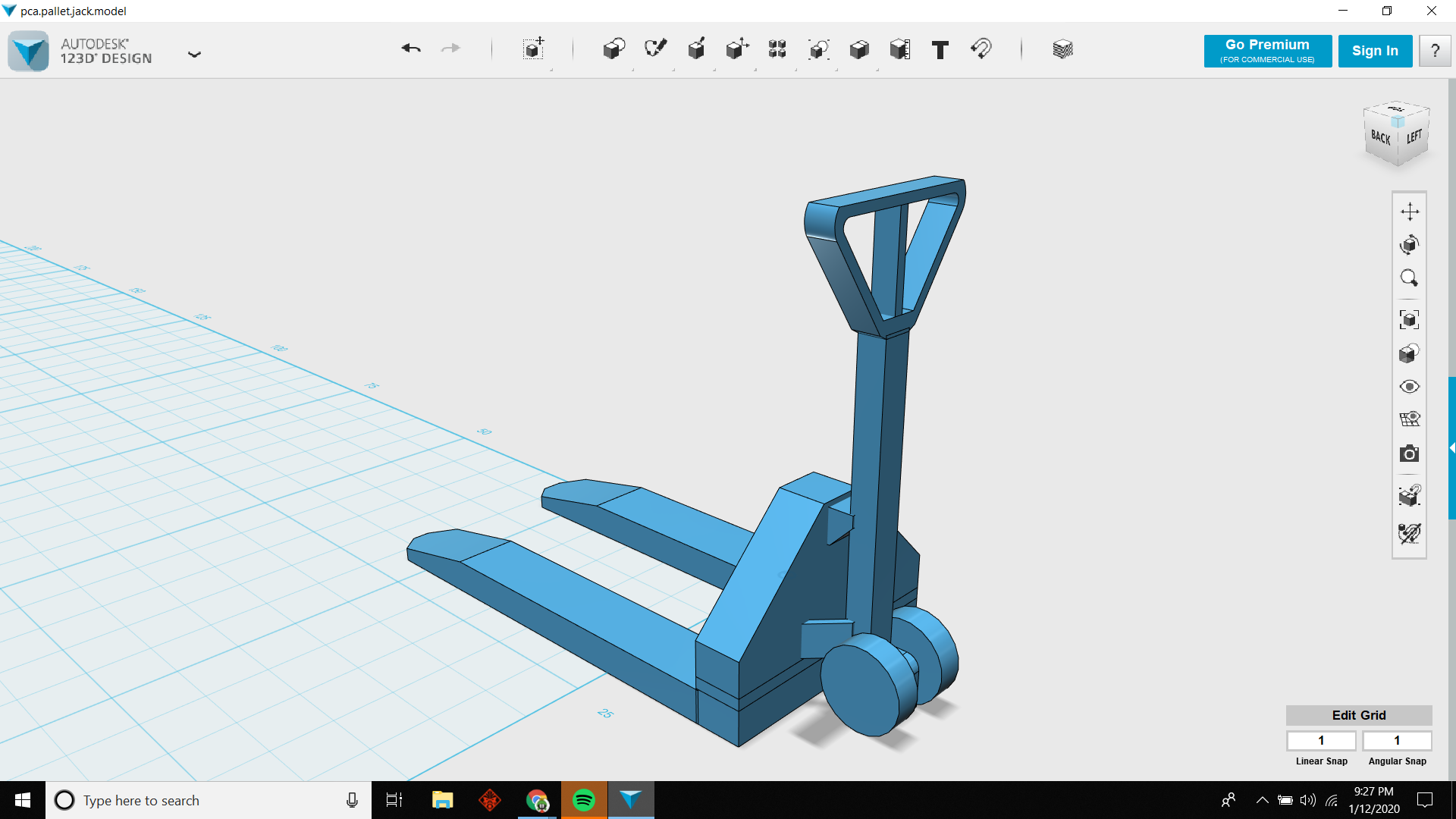
Task: Click the taskbar search box
Action: click(x=209, y=800)
